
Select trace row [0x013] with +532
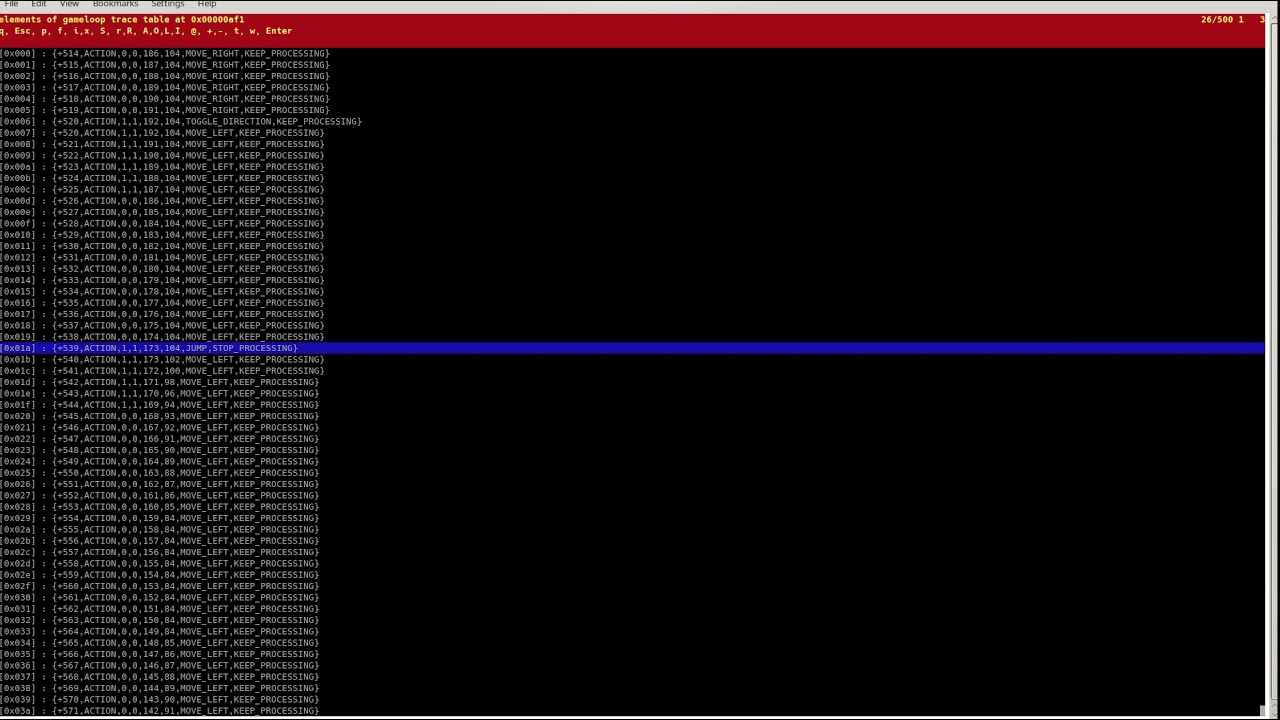pyautogui.click(x=162, y=269)
